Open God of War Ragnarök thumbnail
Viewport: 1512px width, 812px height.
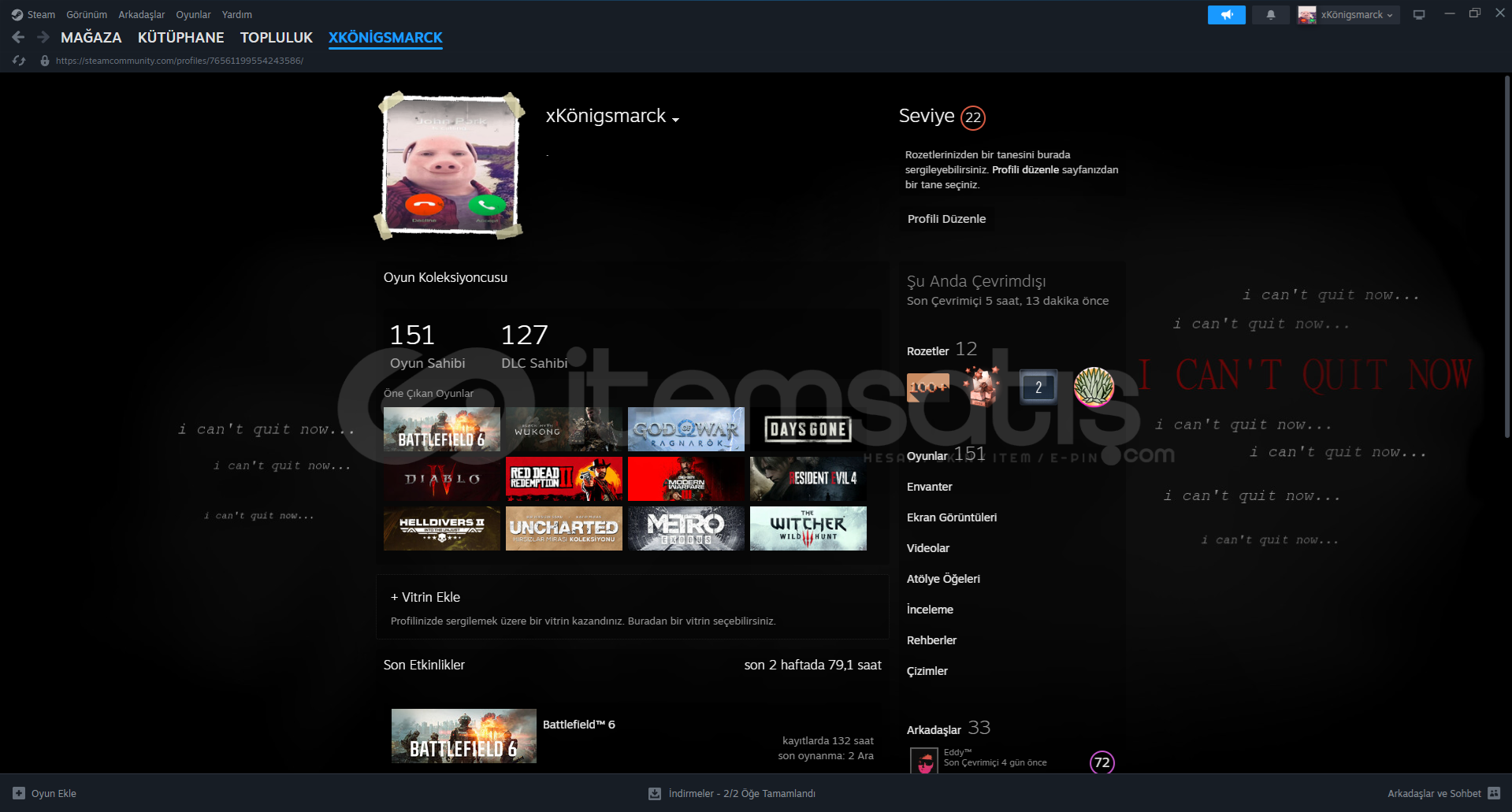coord(686,429)
